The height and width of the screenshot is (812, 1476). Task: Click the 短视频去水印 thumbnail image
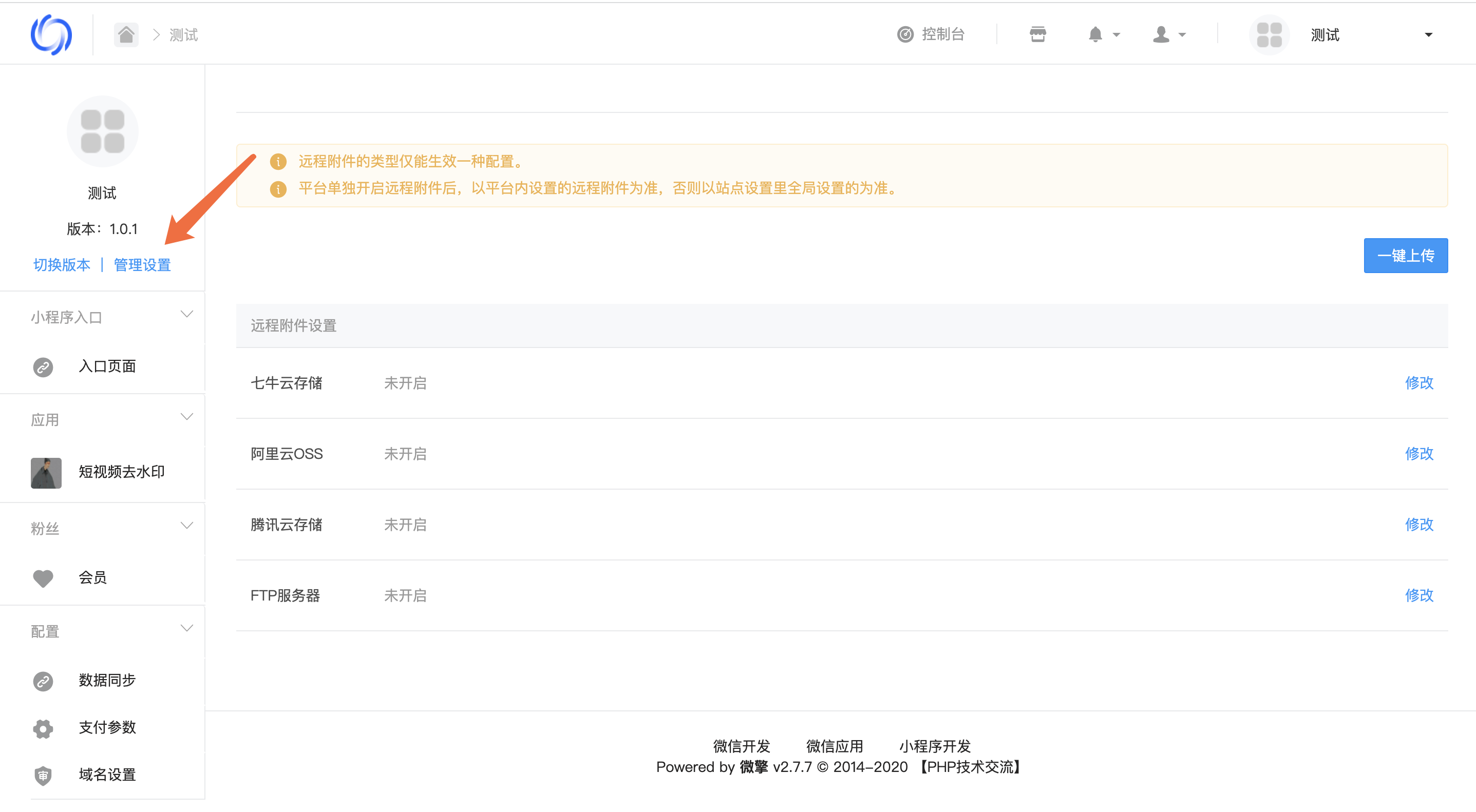point(46,472)
